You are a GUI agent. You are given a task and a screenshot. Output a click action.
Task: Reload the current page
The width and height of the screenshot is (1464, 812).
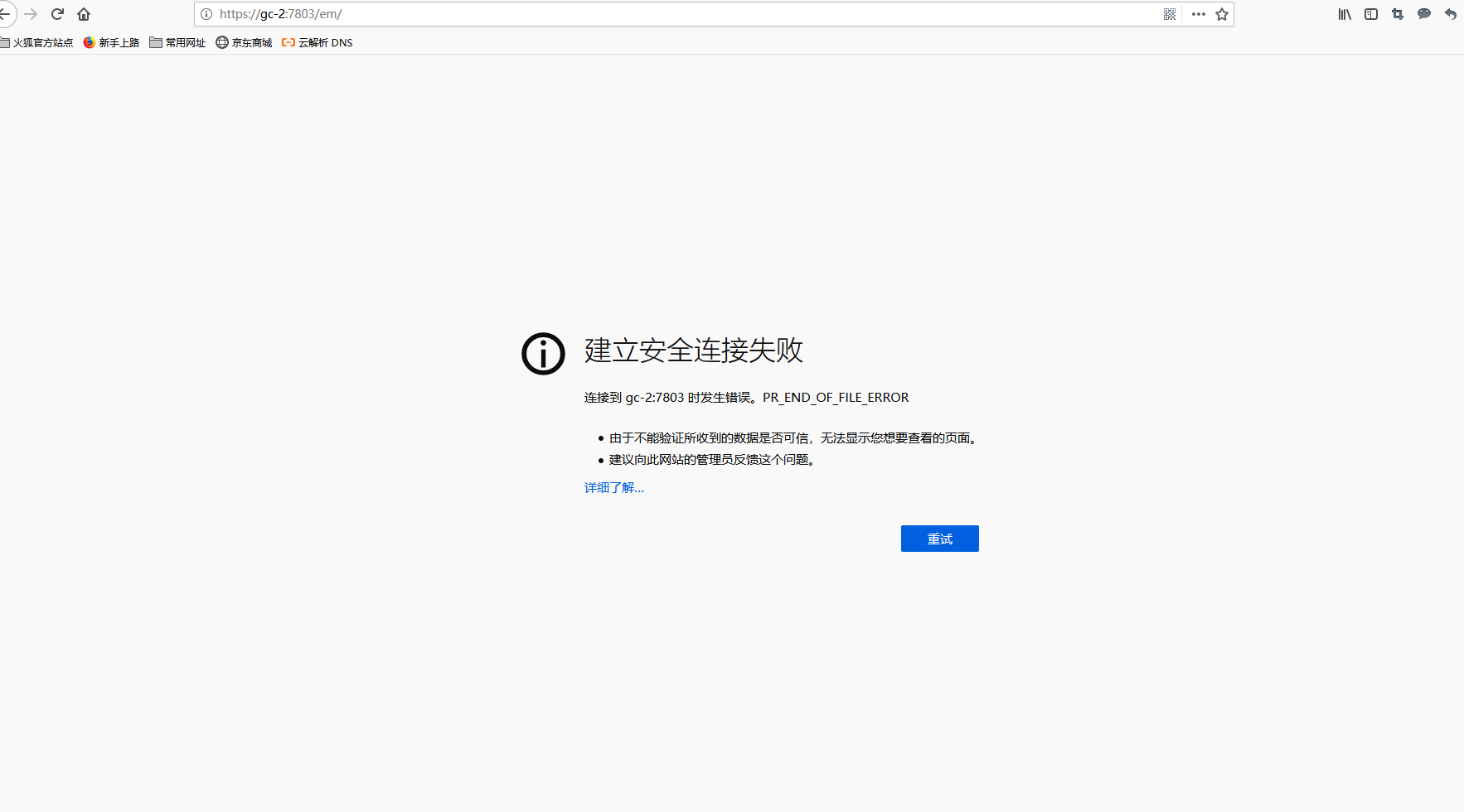pyautogui.click(x=57, y=14)
